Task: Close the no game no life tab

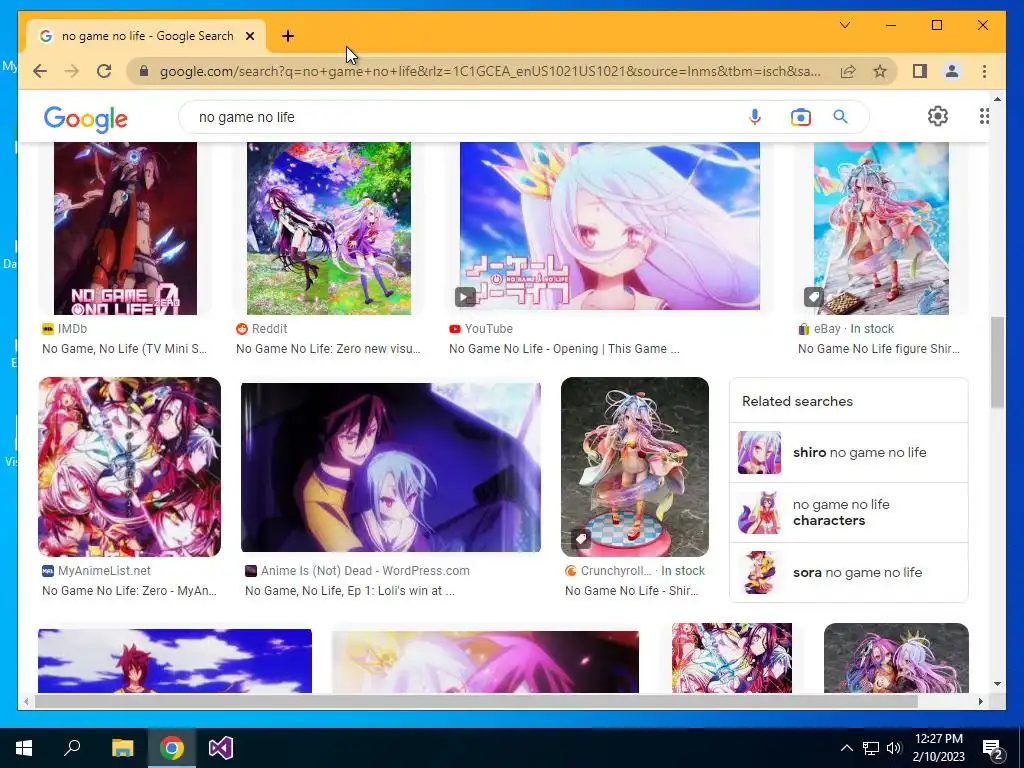Action: pos(249,36)
